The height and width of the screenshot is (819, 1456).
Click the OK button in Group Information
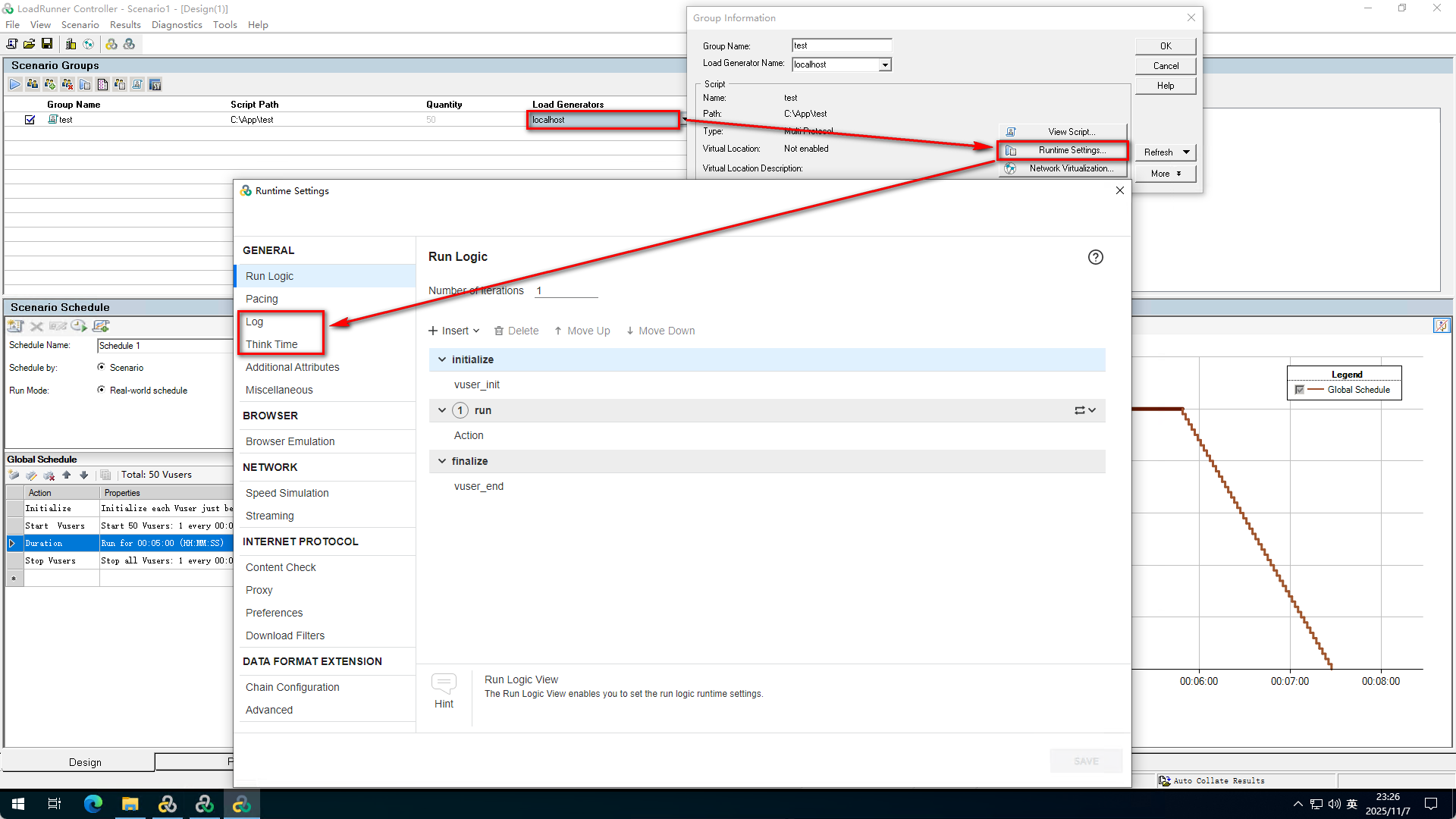(1165, 46)
